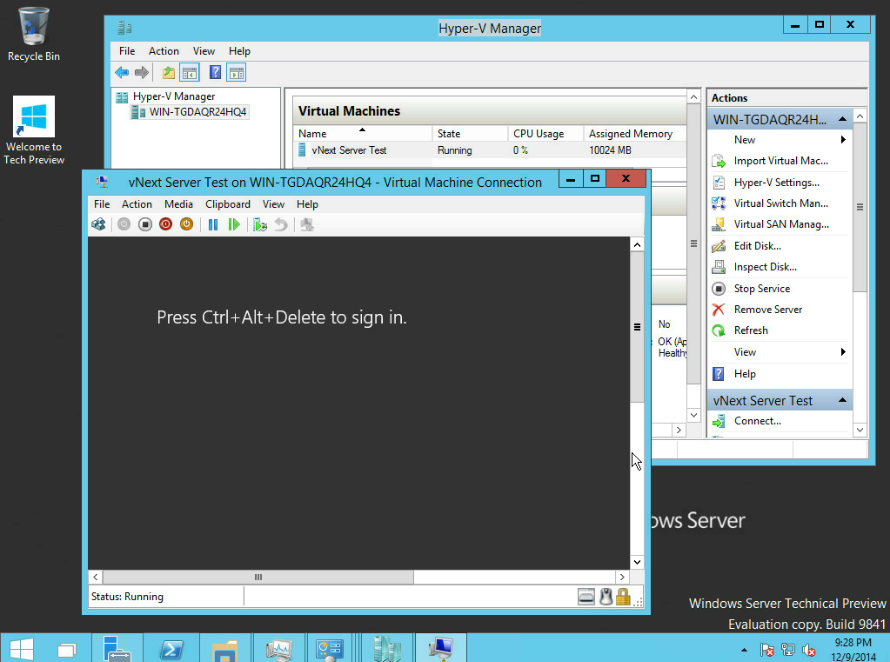Screen dimensions: 890x662
Task: Click the keyboard status icon in VM Connection
Action: (x=586, y=597)
